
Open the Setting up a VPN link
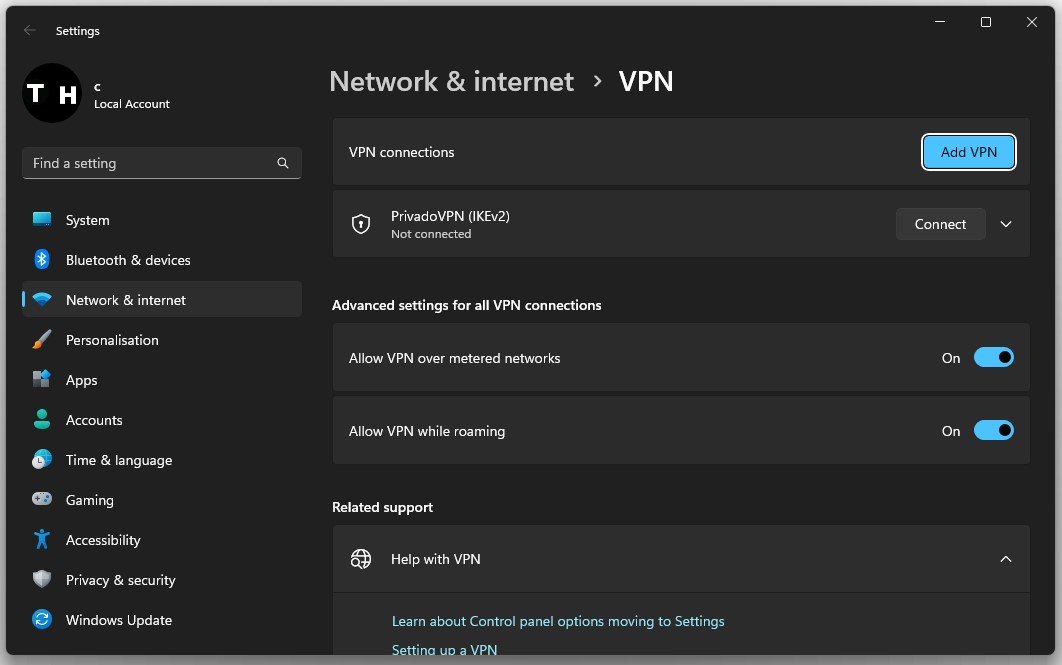[x=444, y=649]
